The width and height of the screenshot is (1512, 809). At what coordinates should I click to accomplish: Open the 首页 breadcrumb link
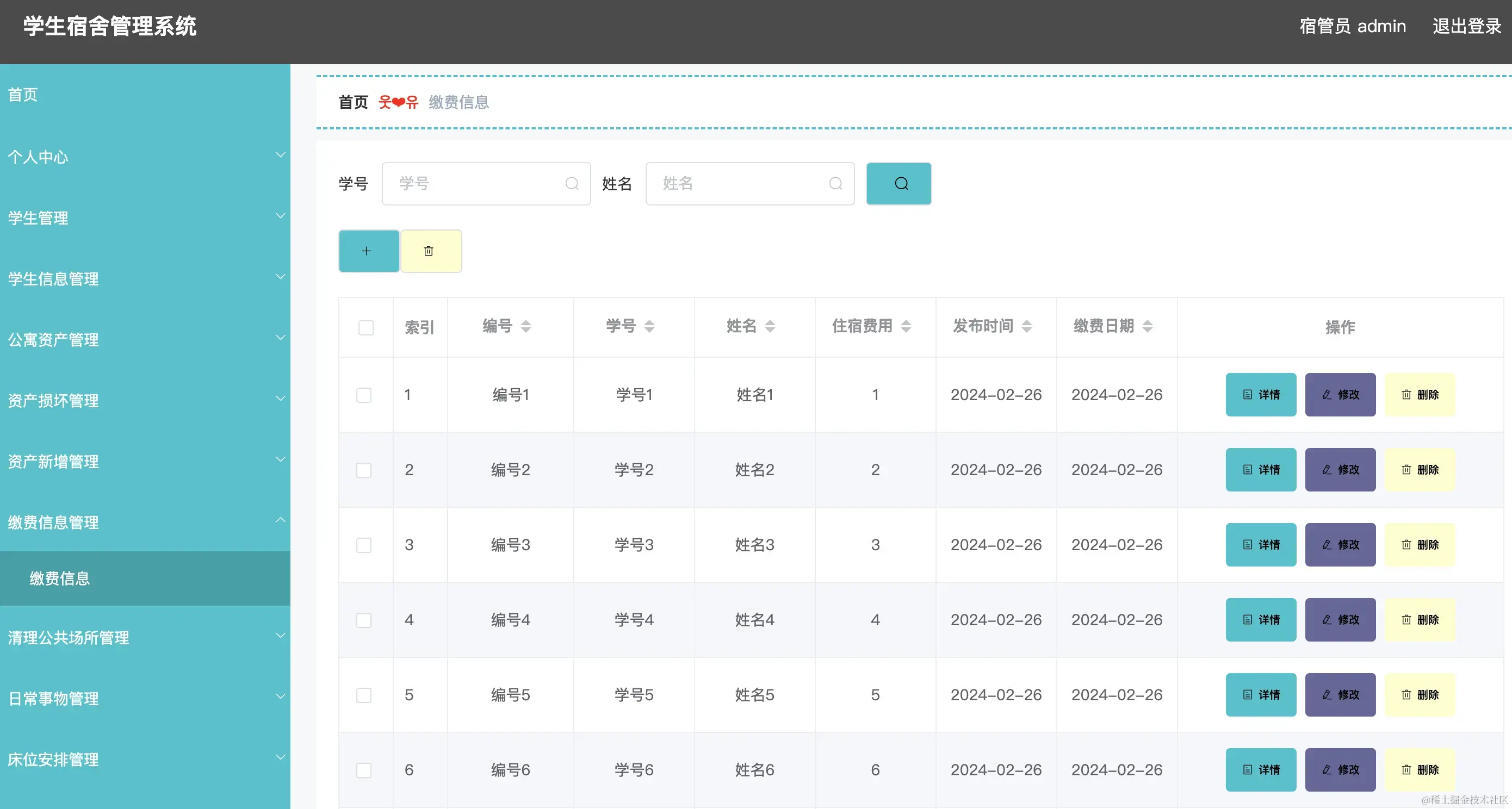351,102
